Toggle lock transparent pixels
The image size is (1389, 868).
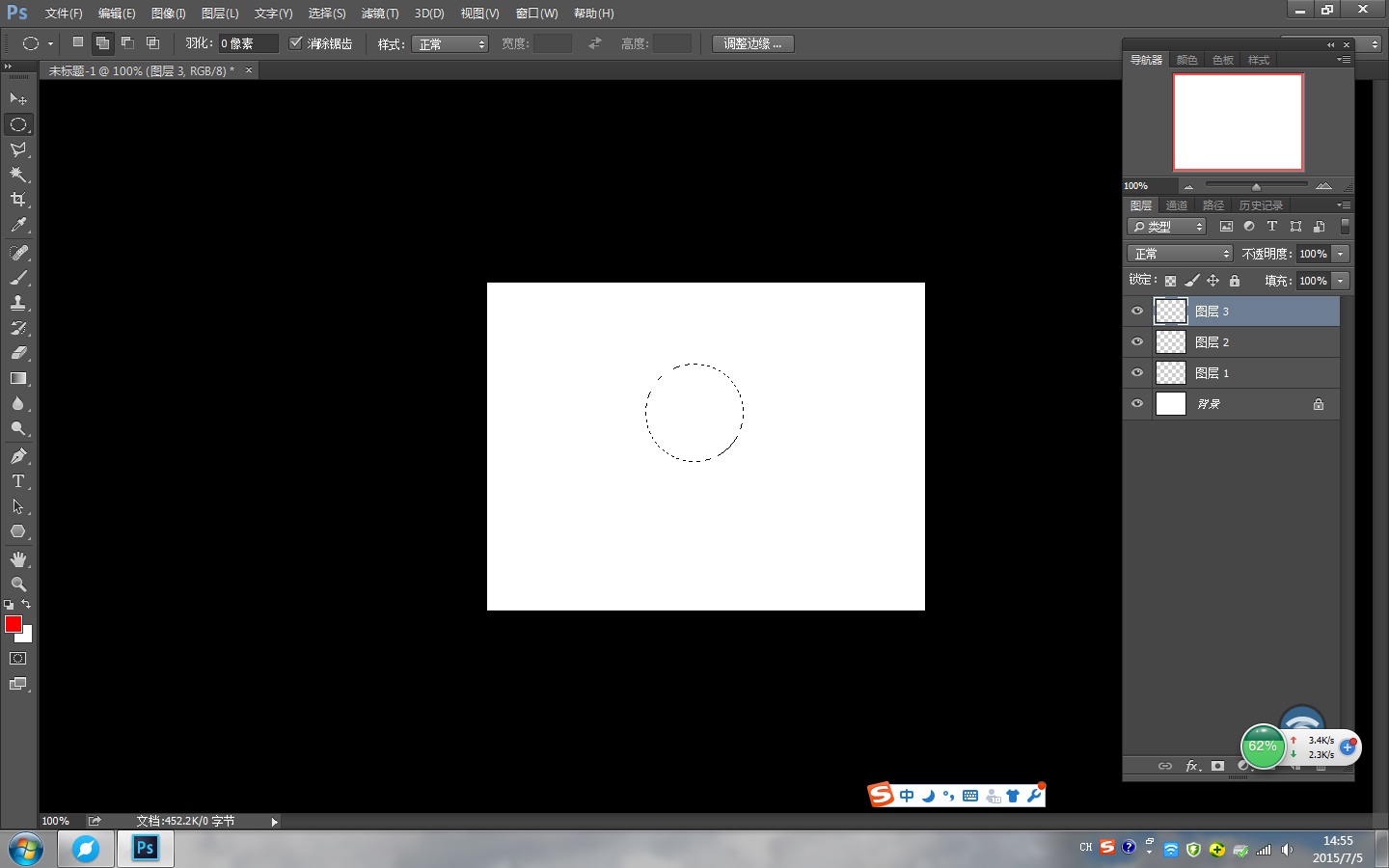click(x=1170, y=281)
